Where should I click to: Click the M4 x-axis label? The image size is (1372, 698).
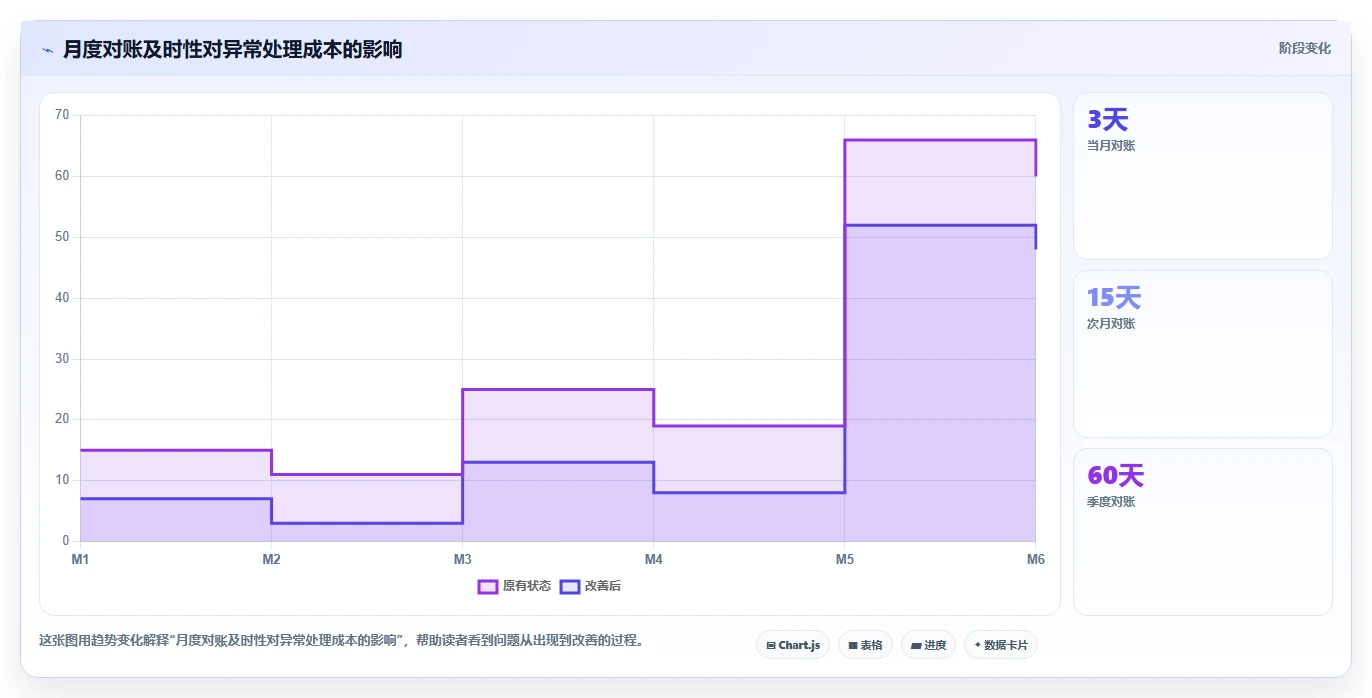click(x=653, y=559)
